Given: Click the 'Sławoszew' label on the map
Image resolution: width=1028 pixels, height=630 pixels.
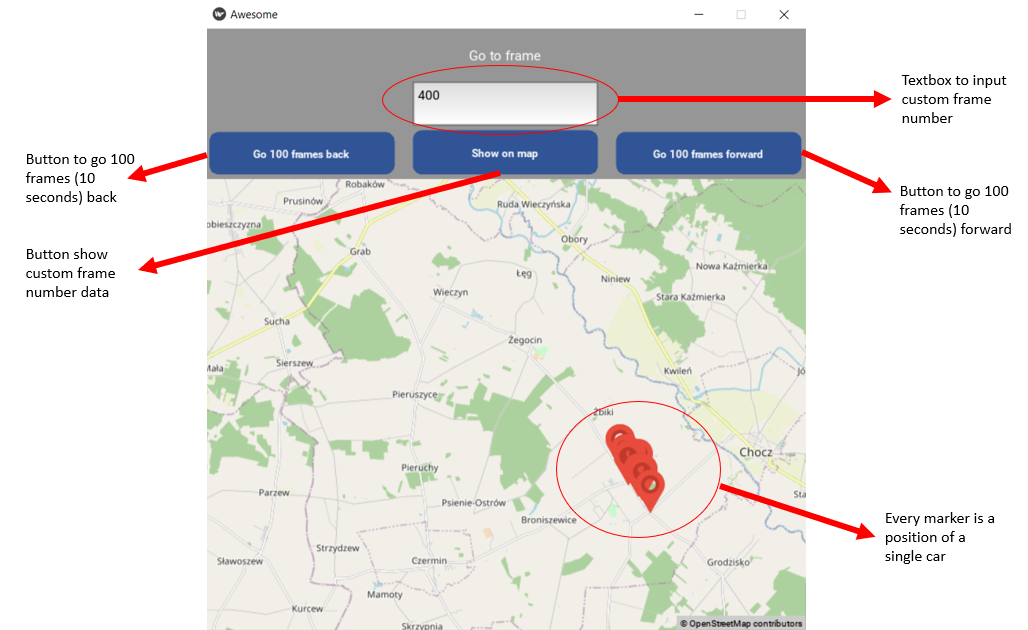Looking at the screenshot, I should [240, 561].
